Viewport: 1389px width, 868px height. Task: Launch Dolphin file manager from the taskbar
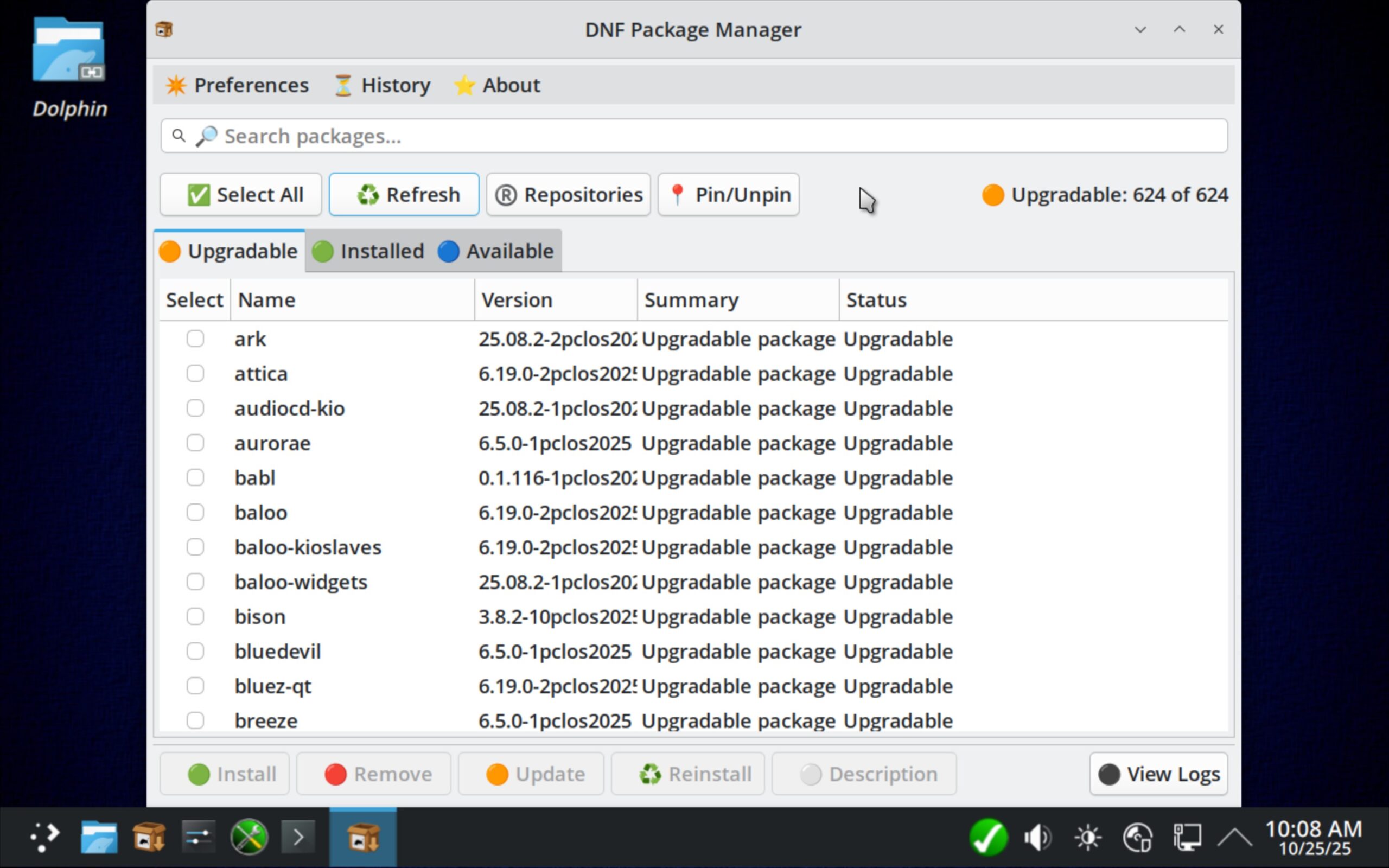click(99, 837)
